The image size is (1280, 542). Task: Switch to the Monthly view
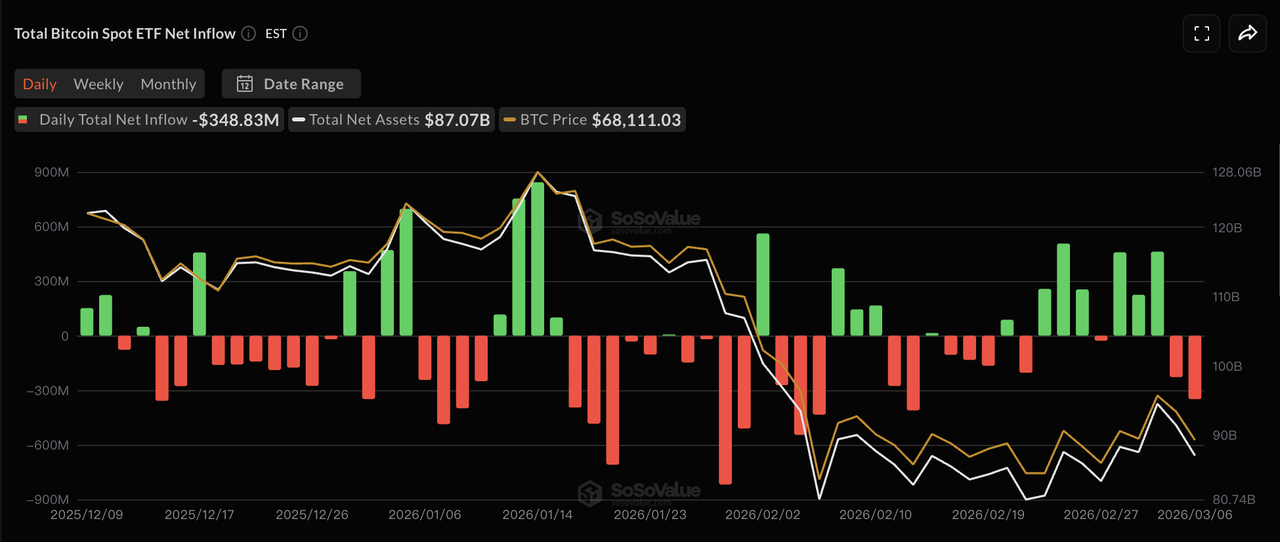(x=168, y=84)
